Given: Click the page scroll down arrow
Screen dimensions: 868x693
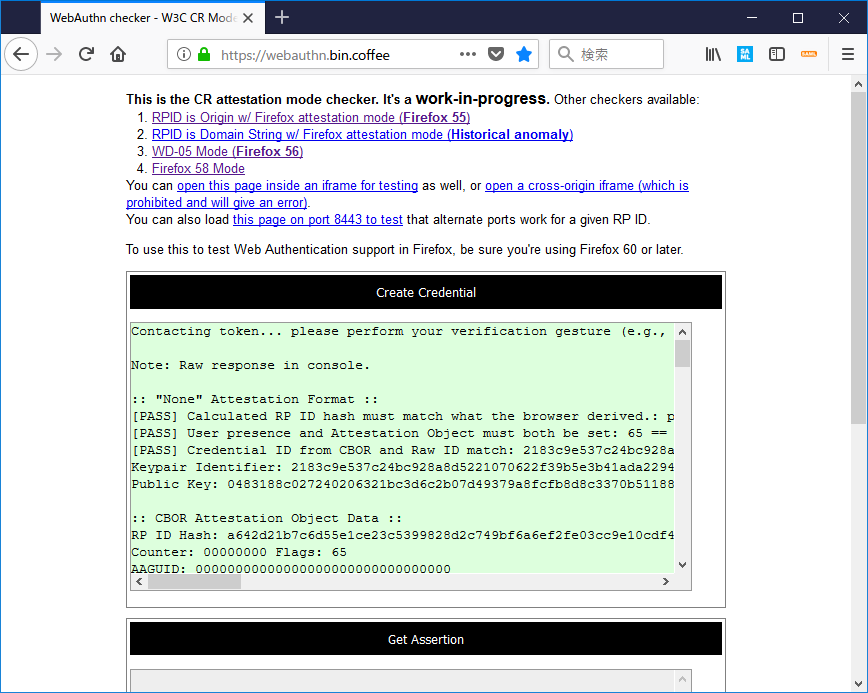Looking at the screenshot, I should (x=858, y=684).
